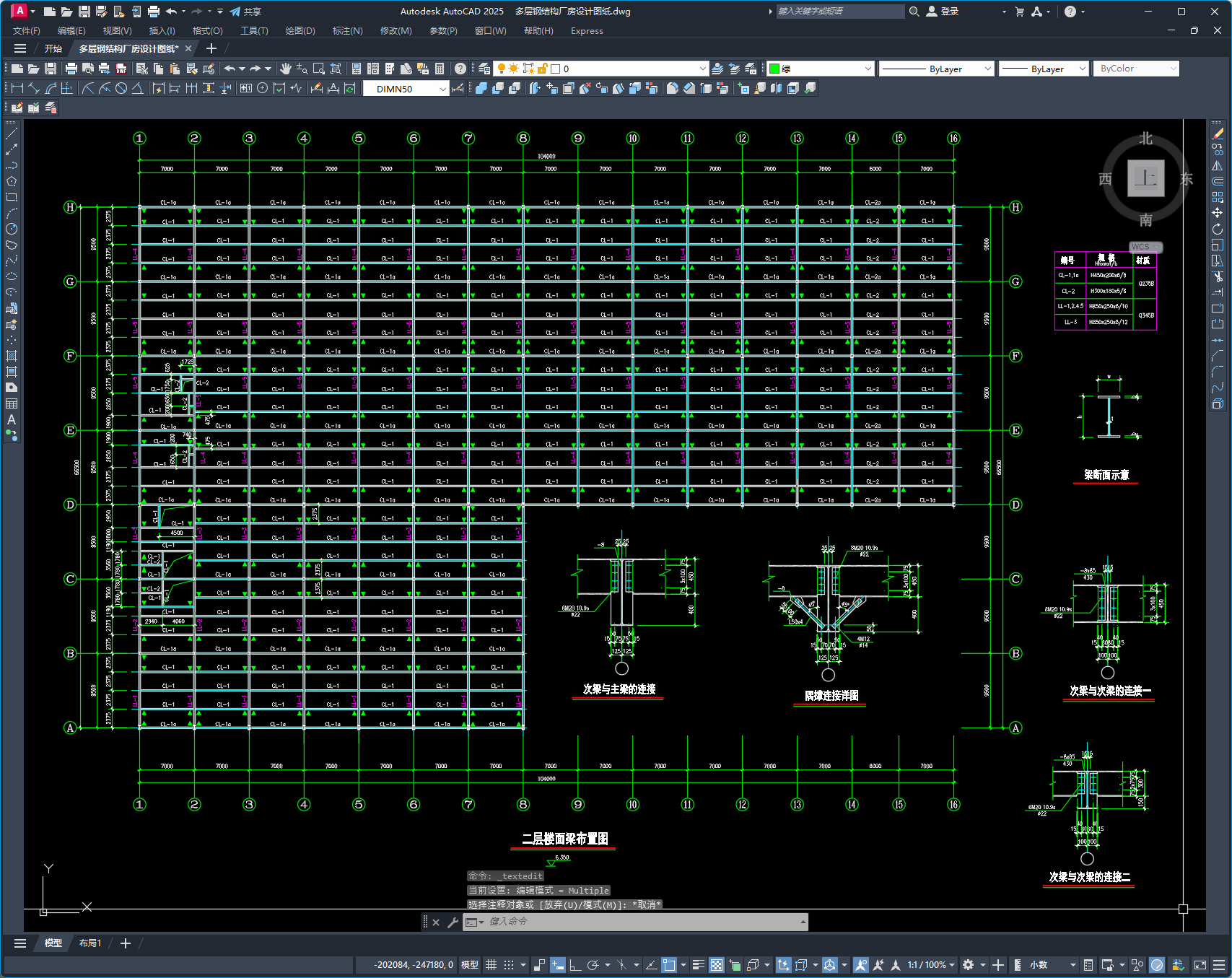Viewport: 1232px width, 978px height.
Task: Click the 上 top face of ViewCube
Action: tap(1146, 178)
